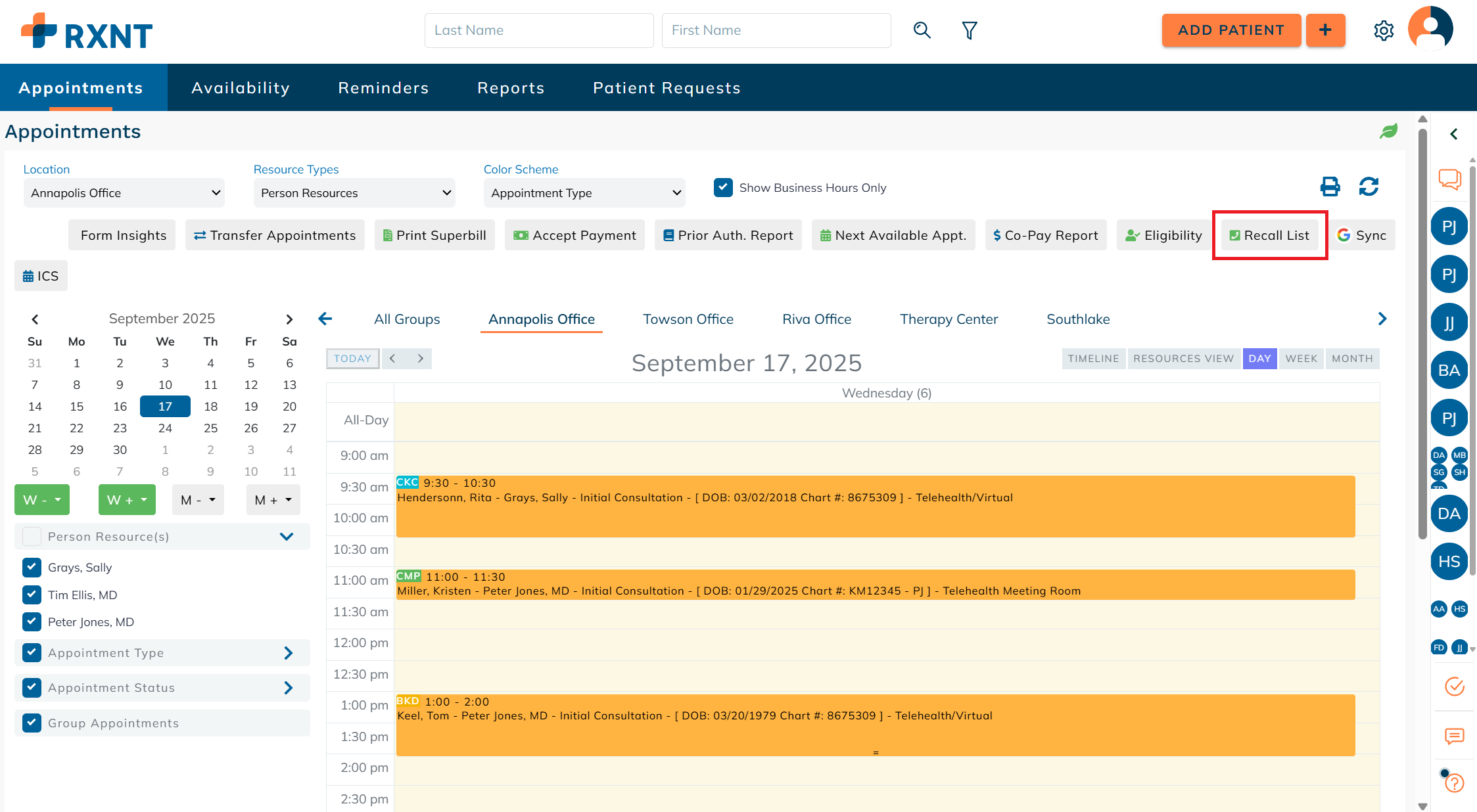This screenshot has height=812, width=1477.
Task: Open the Color Scheme dropdown
Action: coord(584,193)
